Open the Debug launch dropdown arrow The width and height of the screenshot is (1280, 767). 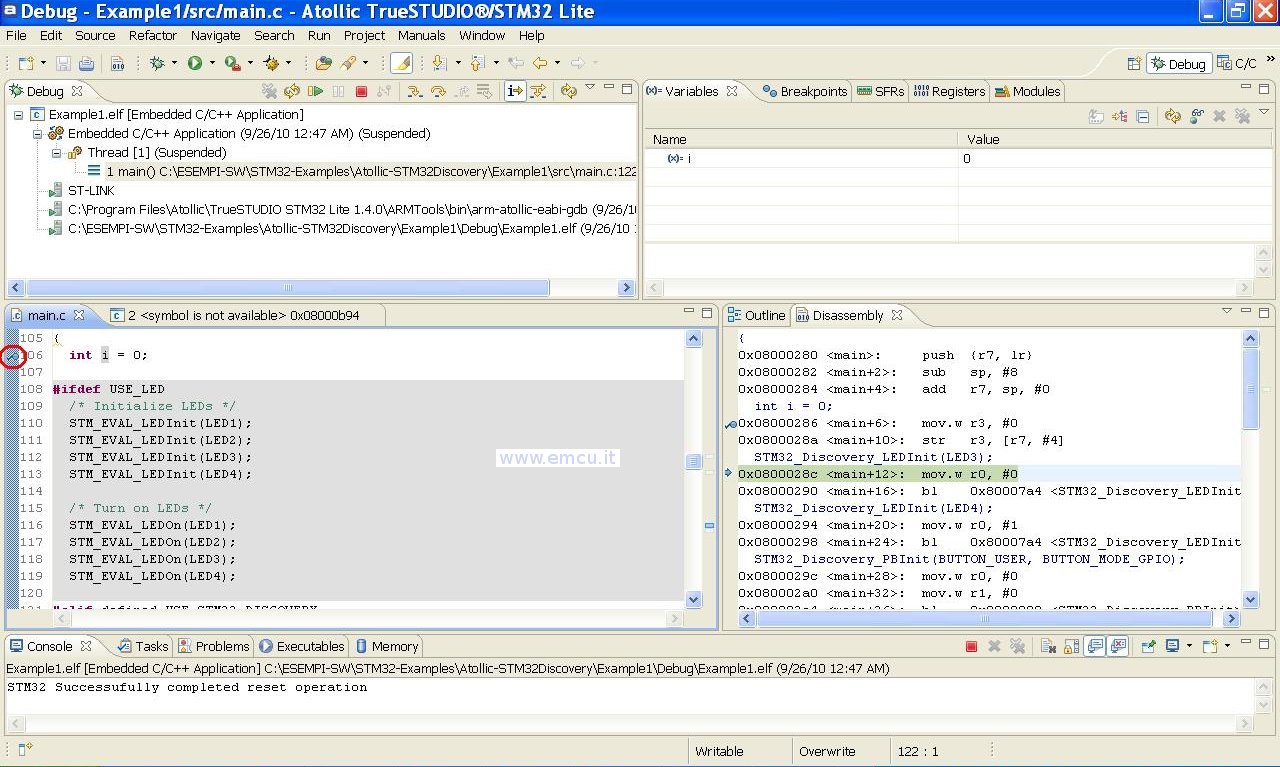(174, 63)
